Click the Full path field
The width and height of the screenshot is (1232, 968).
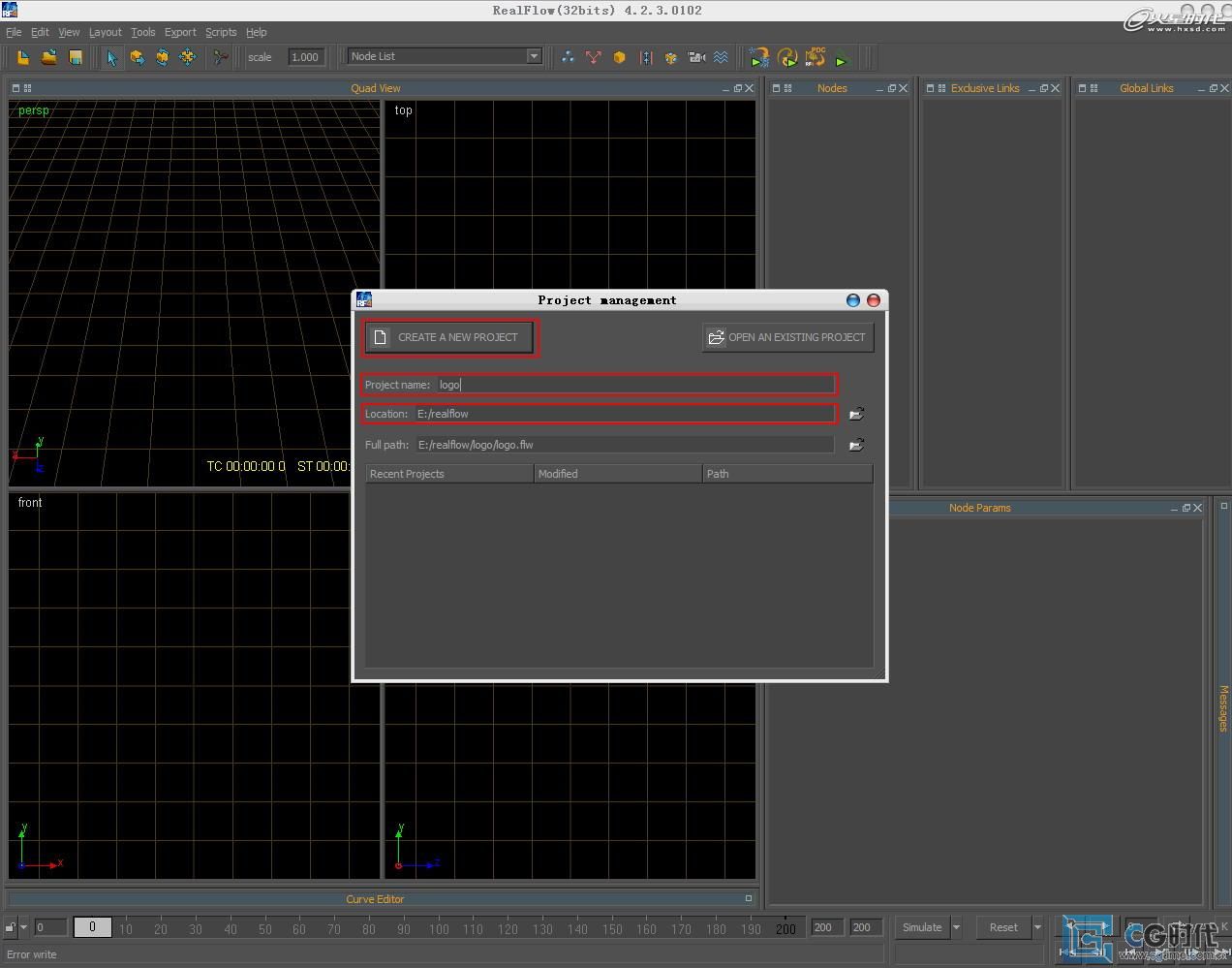624,445
